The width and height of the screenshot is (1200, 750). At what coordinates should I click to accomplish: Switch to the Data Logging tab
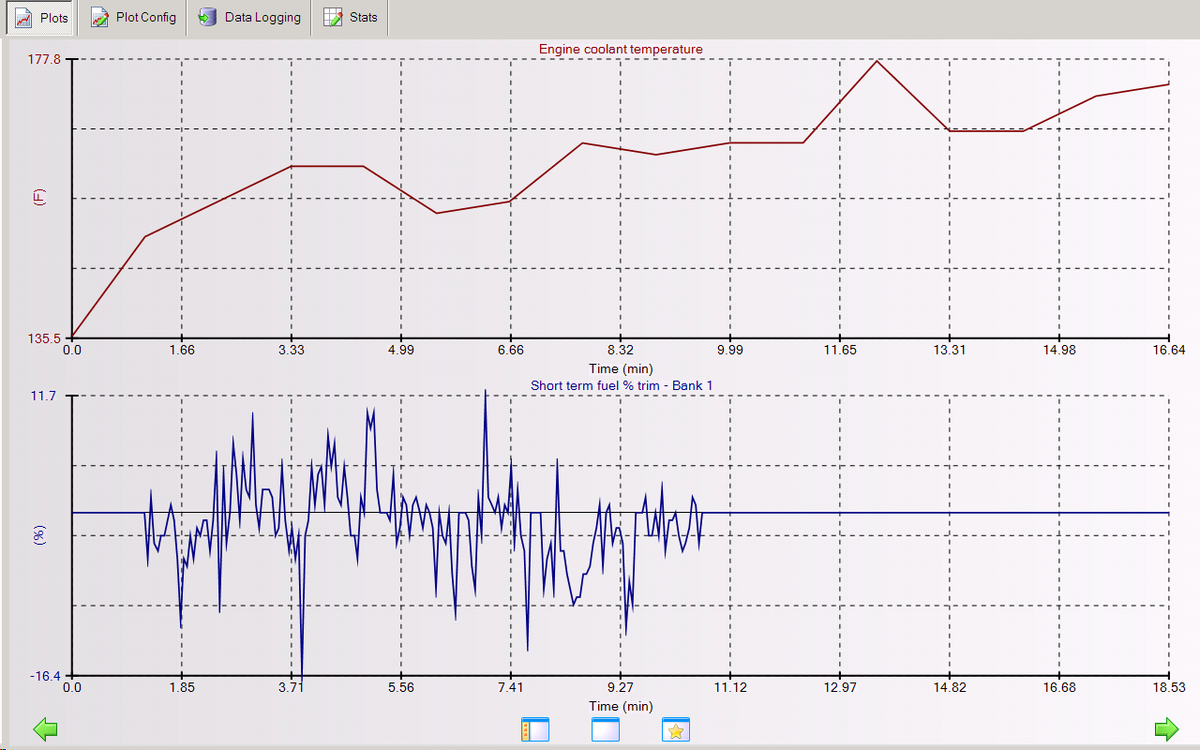click(262, 17)
